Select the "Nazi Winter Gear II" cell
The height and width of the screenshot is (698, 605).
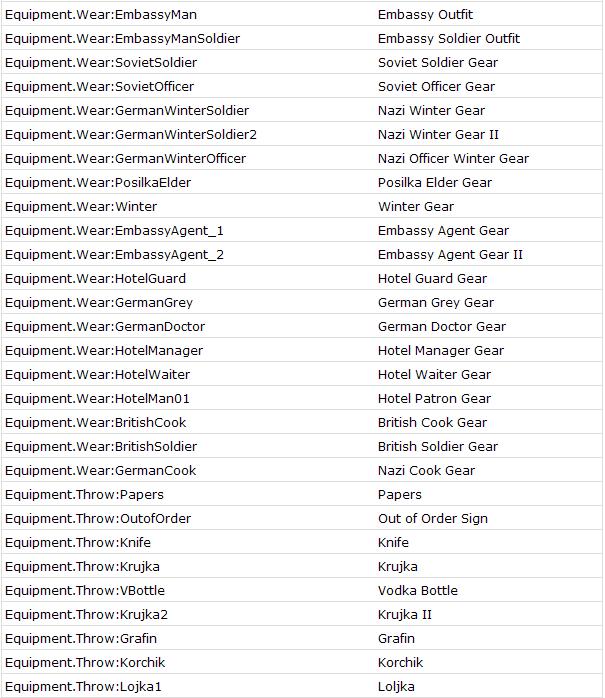pos(438,135)
